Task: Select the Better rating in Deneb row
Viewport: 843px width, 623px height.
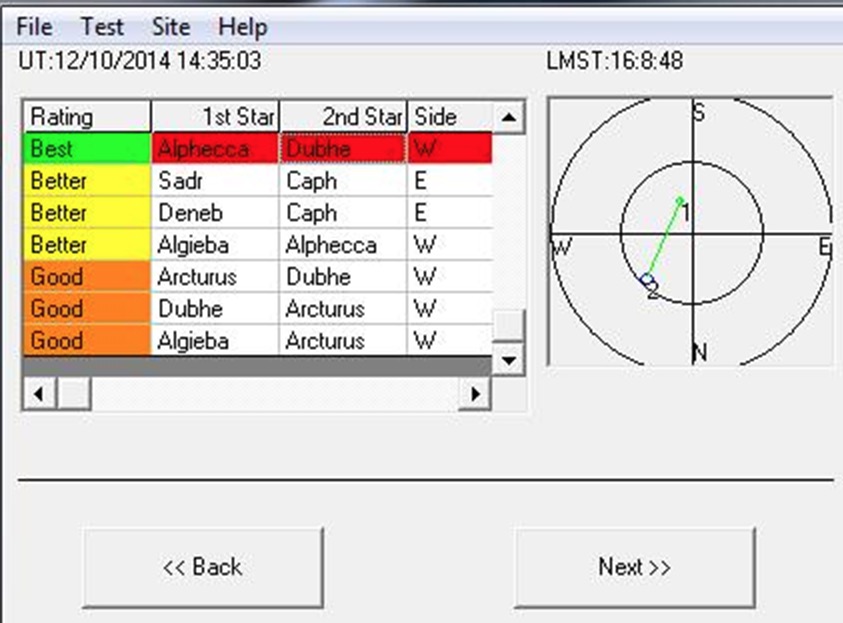Action: (87, 213)
